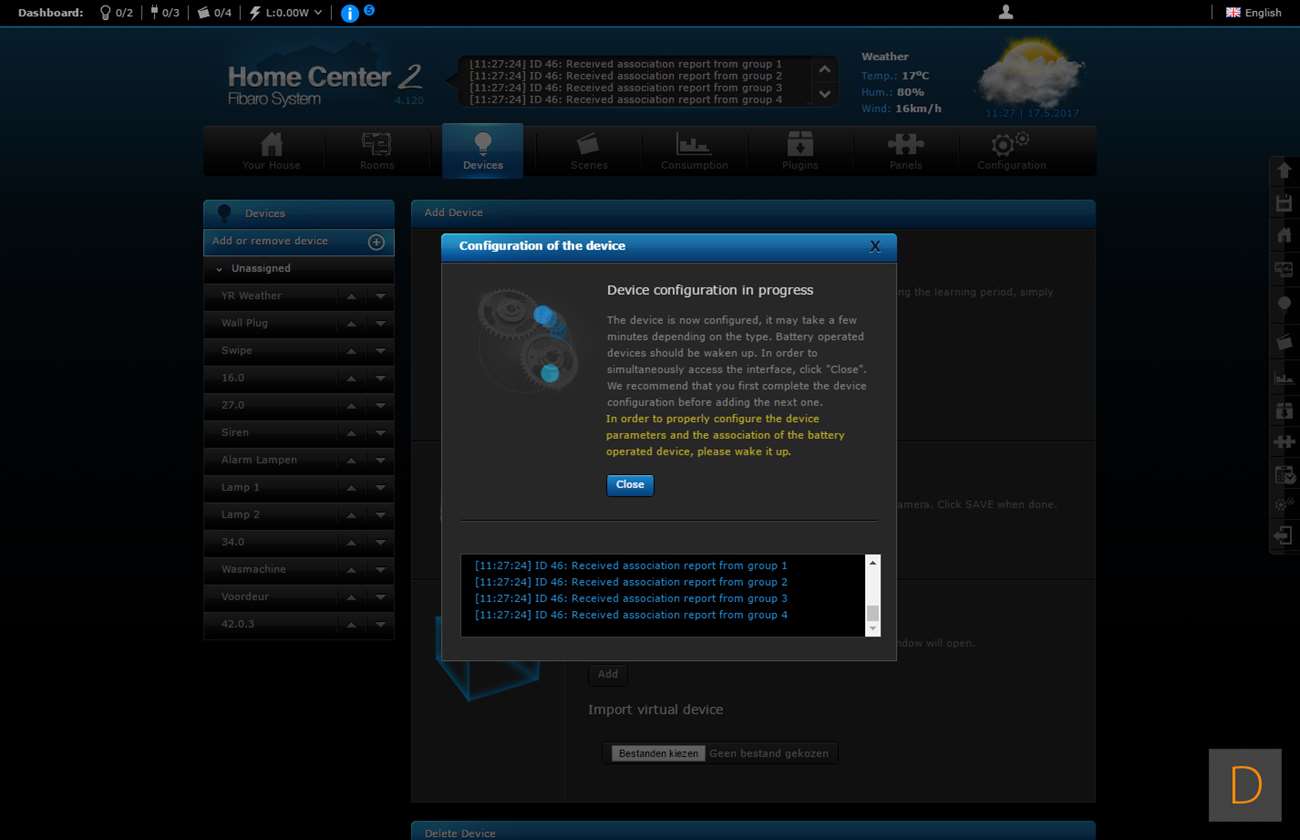1300x840 pixels.
Task: Click the save floppy icon in right sidebar
Action: (x=1284, y=203)
